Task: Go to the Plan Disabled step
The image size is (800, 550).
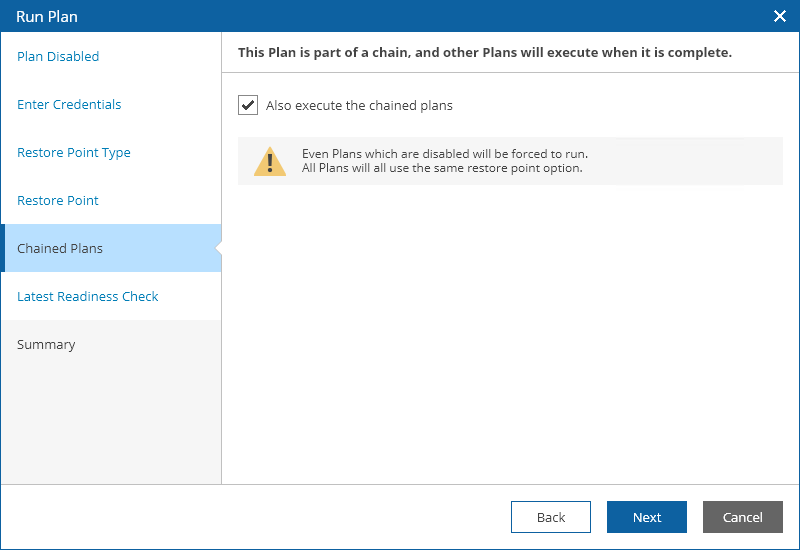Action: tap(58, 57)
